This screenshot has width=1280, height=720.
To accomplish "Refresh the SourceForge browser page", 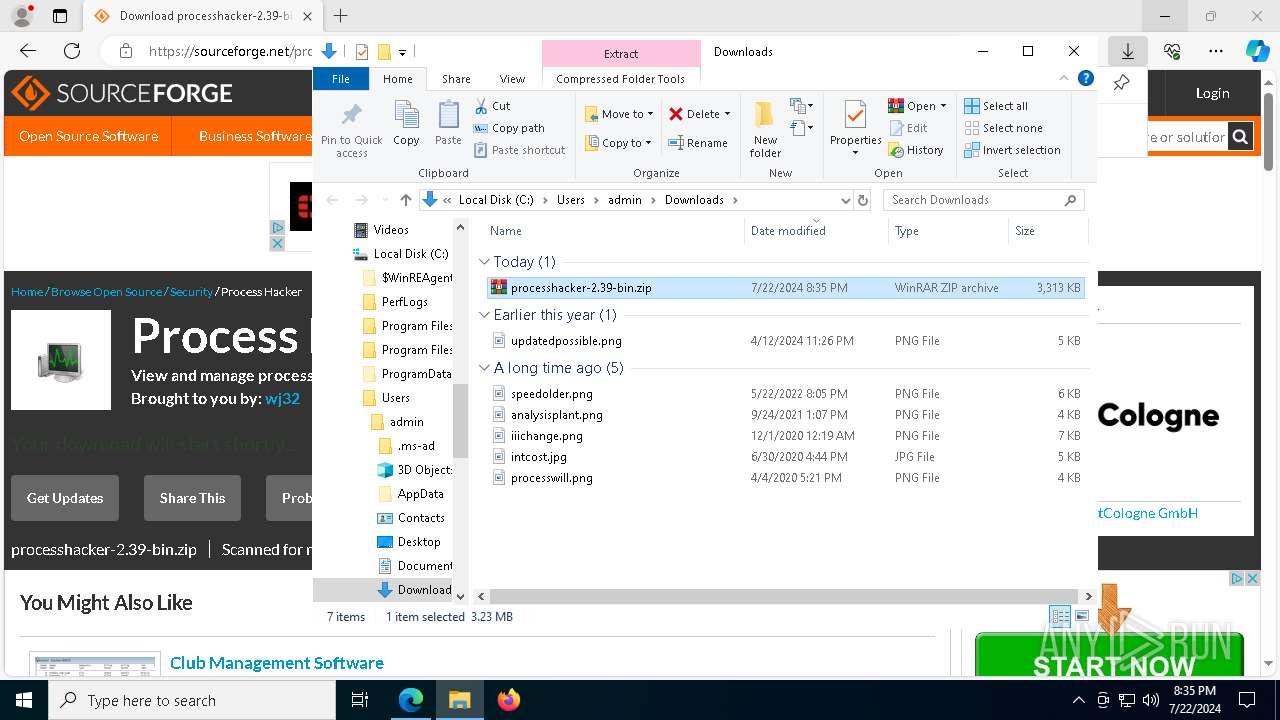I will (72, 51).
